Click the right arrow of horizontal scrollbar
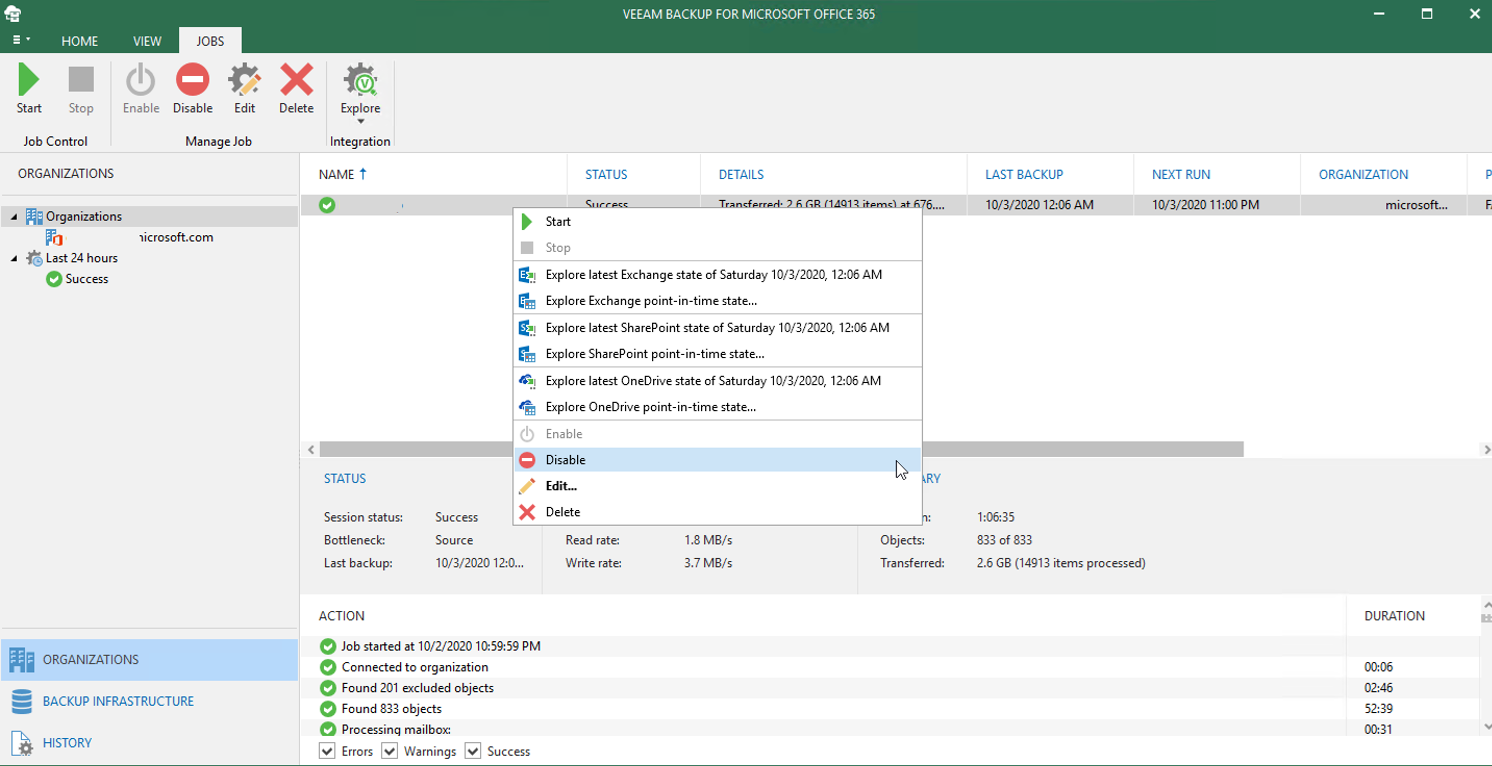The height and width of the screenshot is (766, 1492). click(x=1485, y=450)
